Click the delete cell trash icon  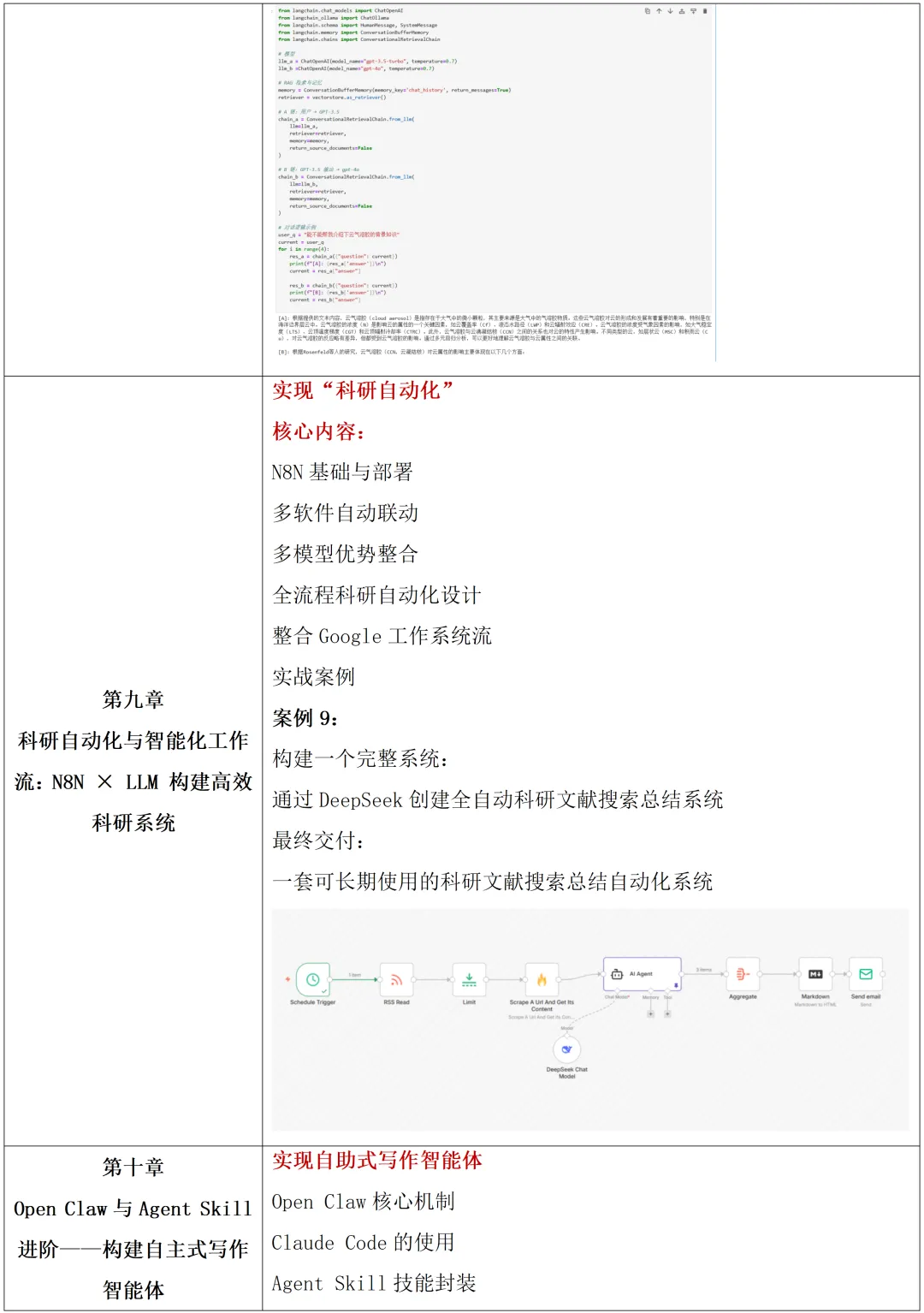[x=705, y=11]
